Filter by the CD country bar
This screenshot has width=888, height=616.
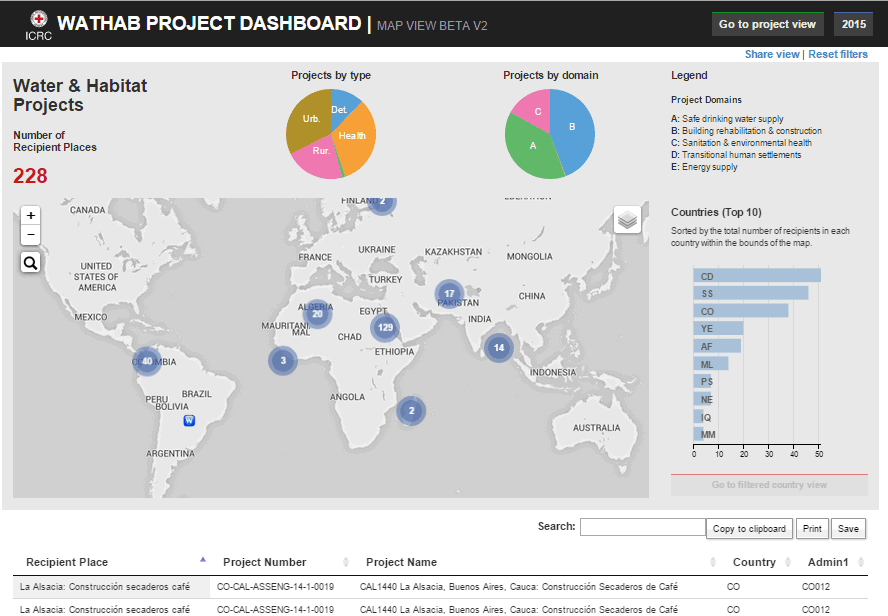point(757,276)
